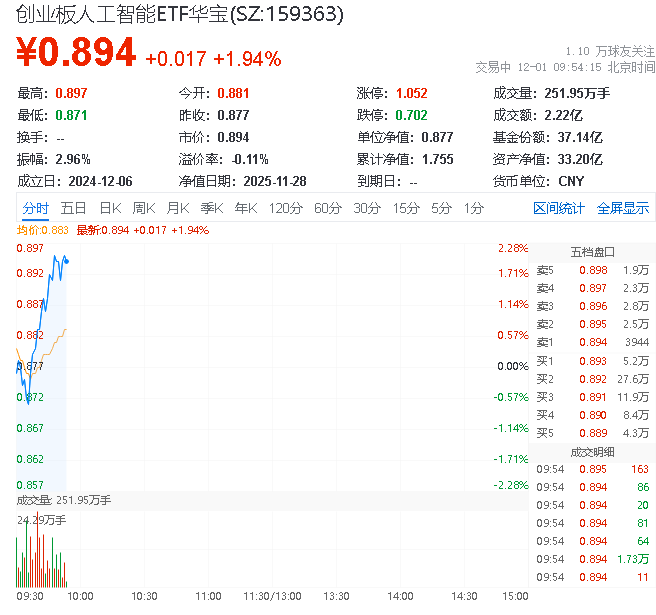Select the 30分 interval tab
This screenshot has height=615, width=656.
tap(367, 208)
